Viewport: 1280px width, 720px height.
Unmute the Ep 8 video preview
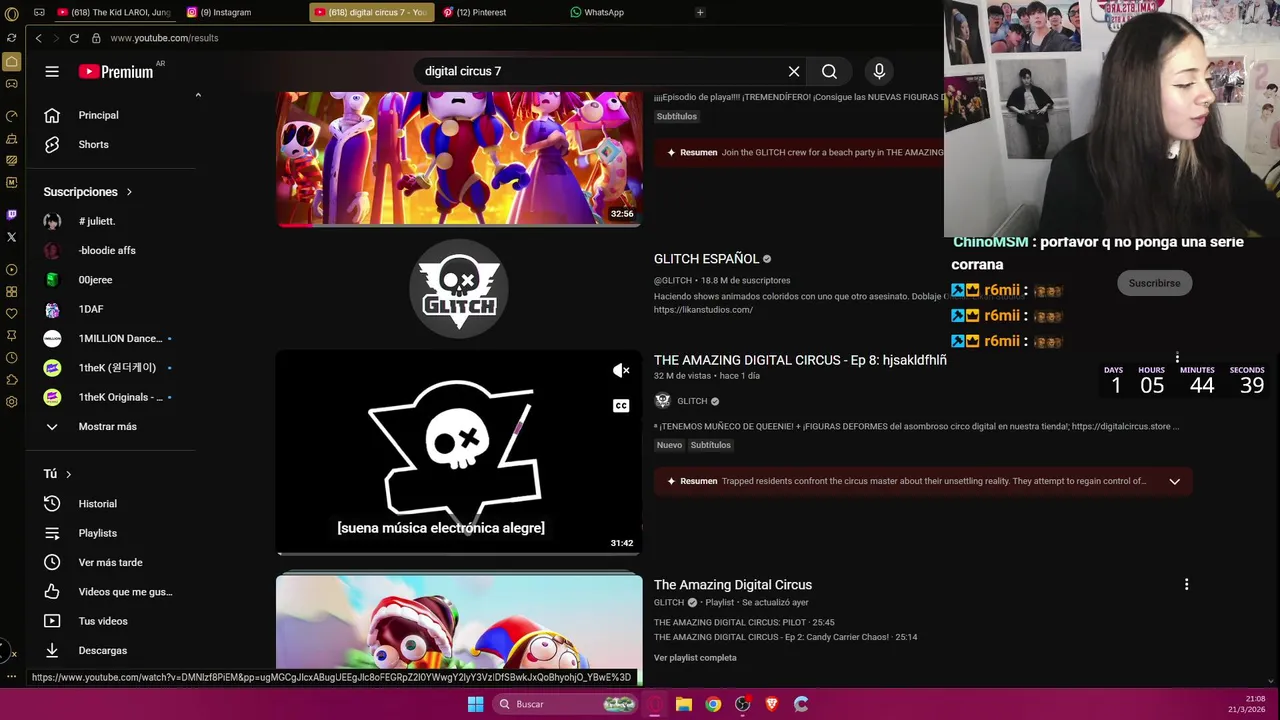(x=621, y=370)
